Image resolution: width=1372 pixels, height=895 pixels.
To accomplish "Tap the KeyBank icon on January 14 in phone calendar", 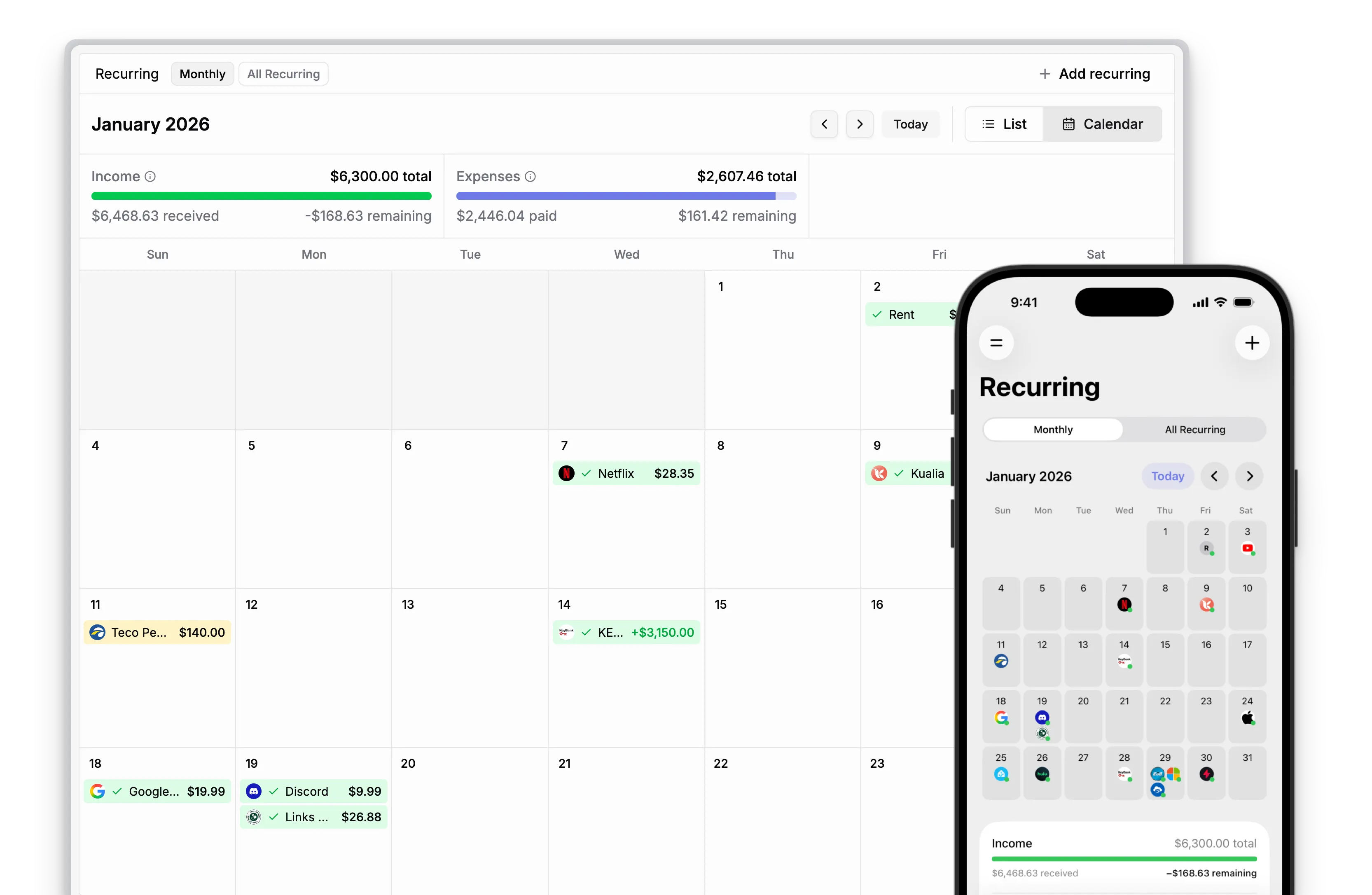I will [1124, 661].
